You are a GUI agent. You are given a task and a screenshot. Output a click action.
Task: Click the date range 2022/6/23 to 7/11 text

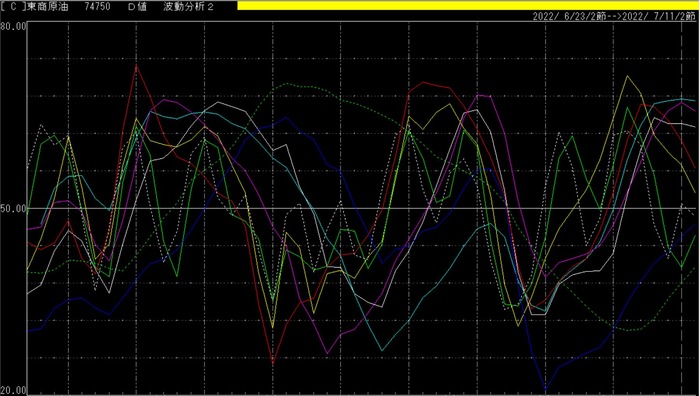pyautogui.click(x=614, y=17)
